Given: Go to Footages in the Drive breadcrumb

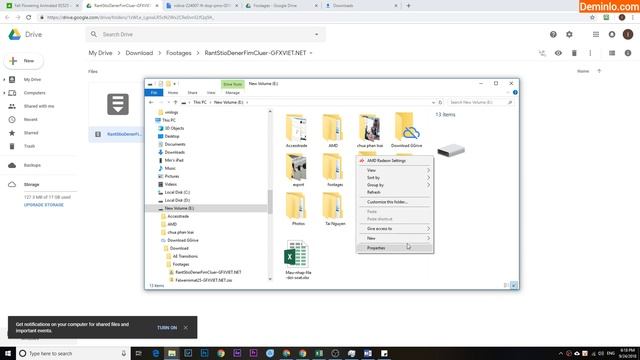Looking at the screenshot, I should tap(179, 53).
